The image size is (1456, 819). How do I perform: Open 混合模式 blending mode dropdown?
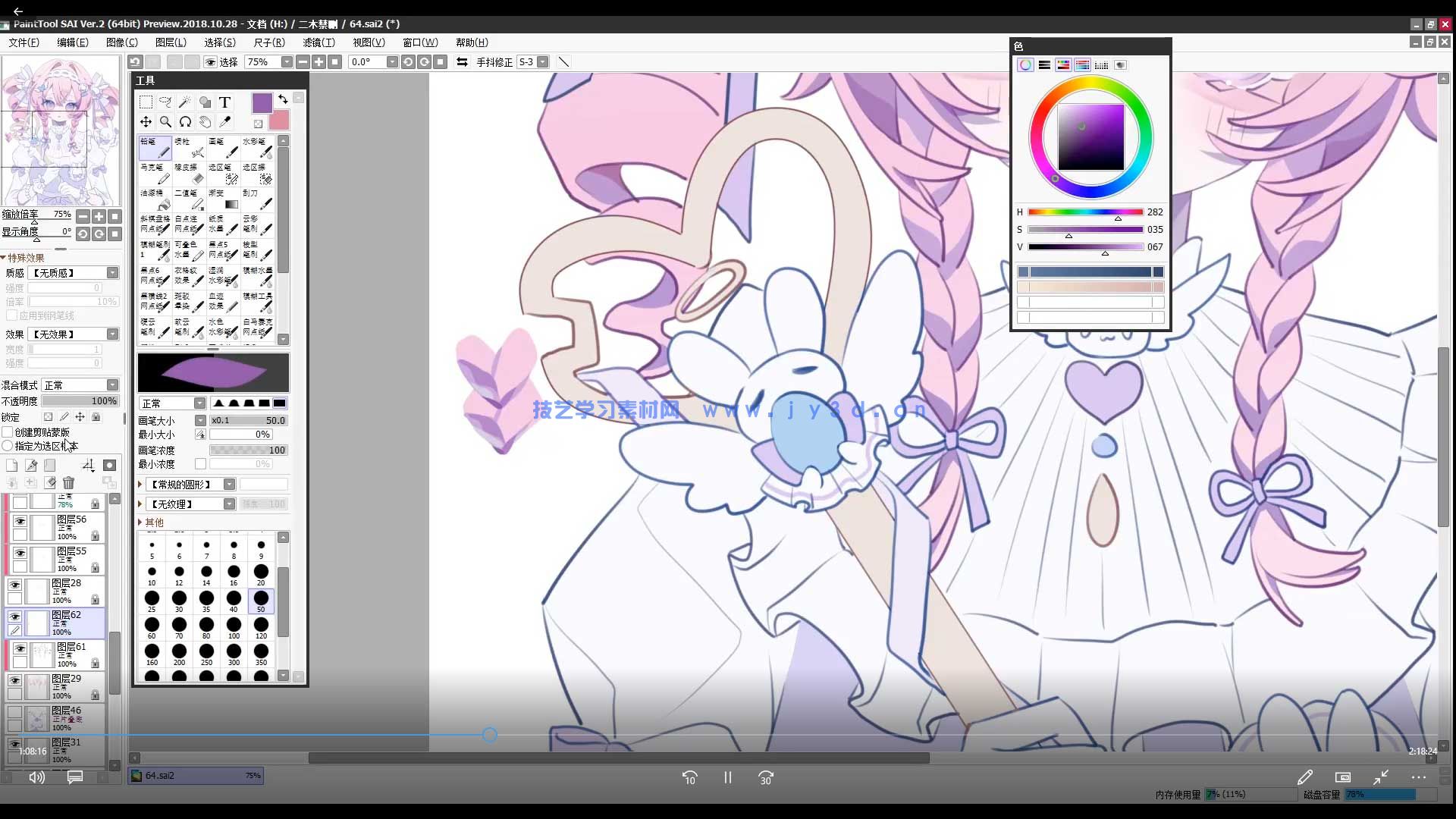tap(112, 385)
